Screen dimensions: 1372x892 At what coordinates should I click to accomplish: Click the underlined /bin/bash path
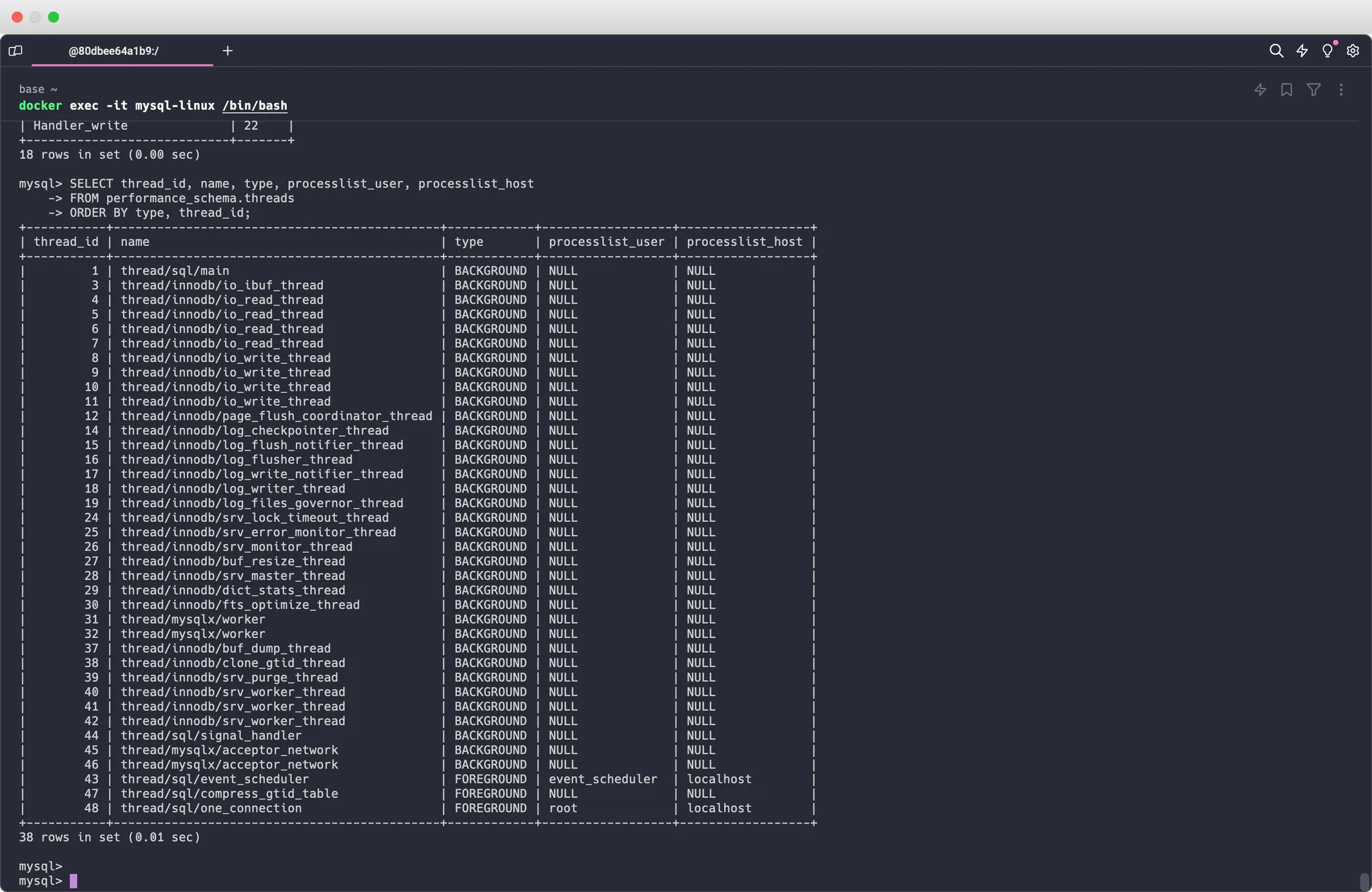pyautogui.click(x=255, y=106)
